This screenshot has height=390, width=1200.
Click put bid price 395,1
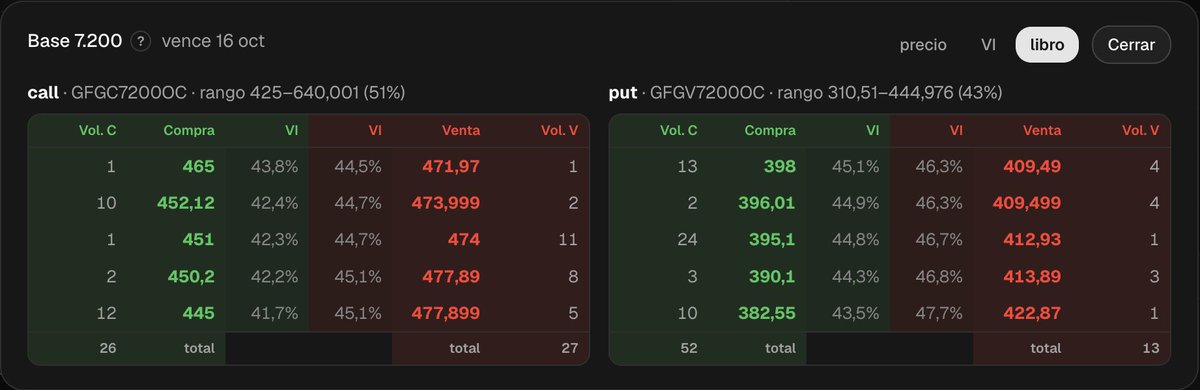click(x=774, y=239)
